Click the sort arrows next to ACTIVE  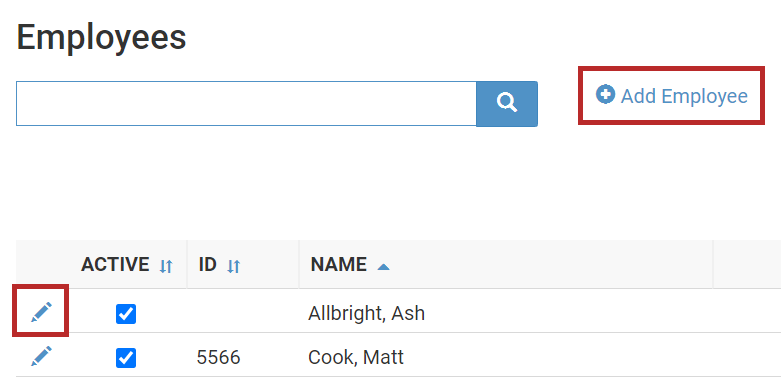166,266
